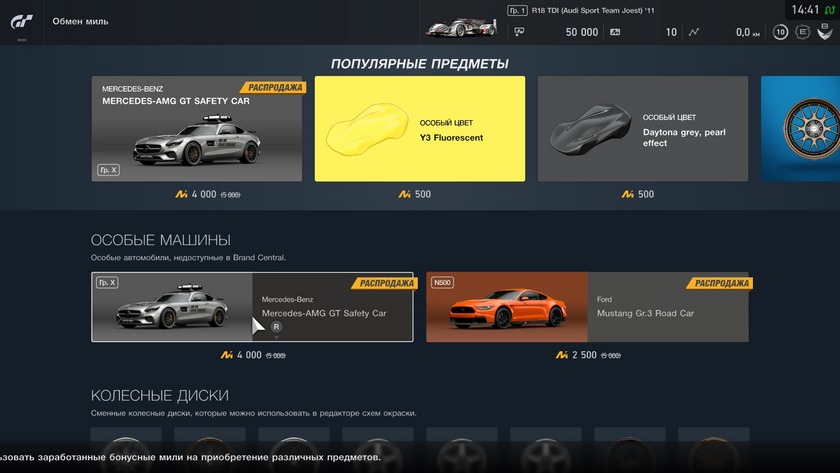Click the Особые машины section heading
The height and width of the screenshot is (473, 840).
click(161, 240)
